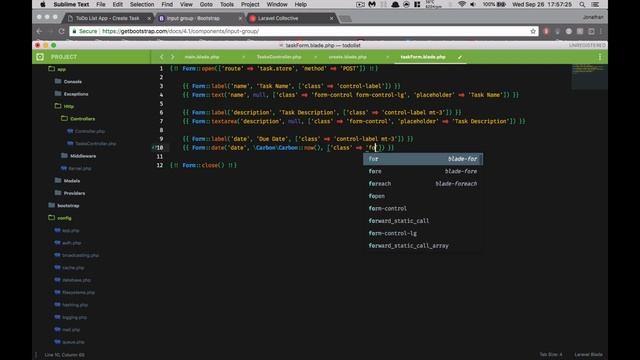
Task: Choose 'forward_static_call_array' suggestion
Action: [x=423, y=246]
